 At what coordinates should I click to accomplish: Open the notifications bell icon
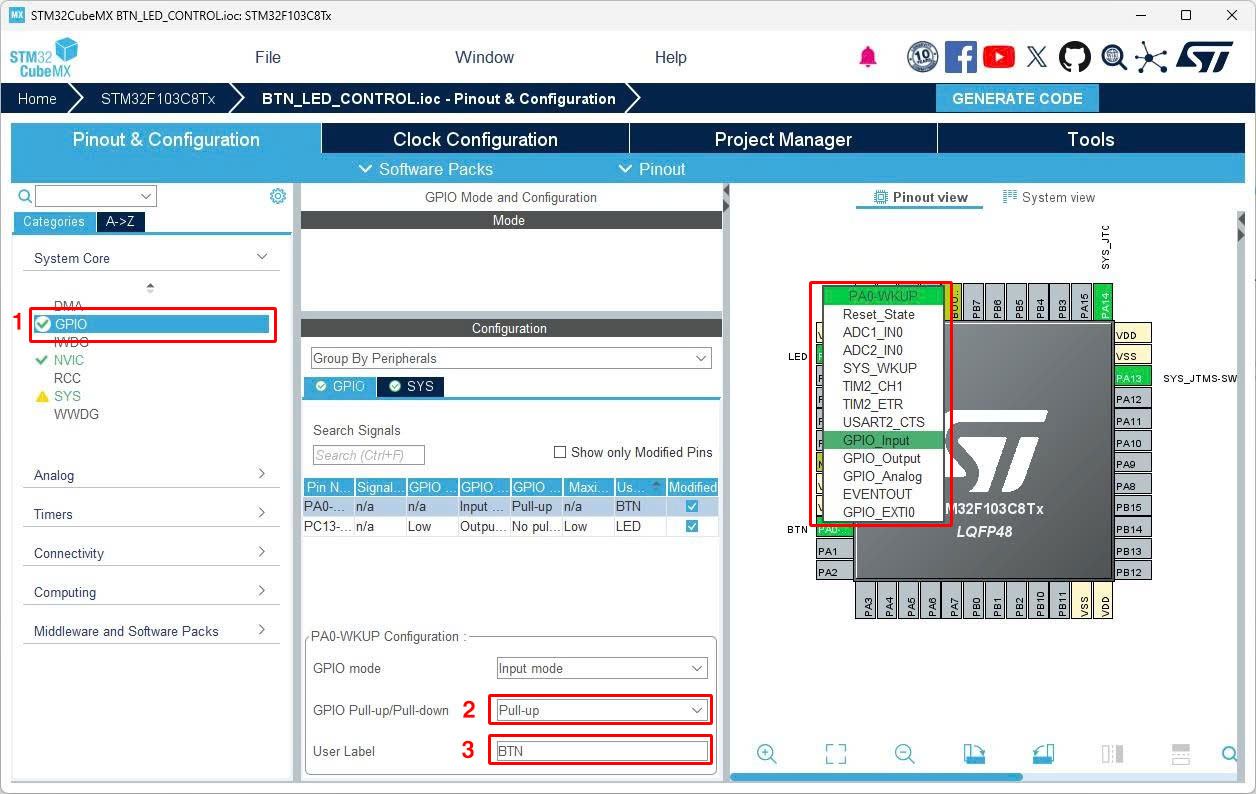(x=868, y=57)
